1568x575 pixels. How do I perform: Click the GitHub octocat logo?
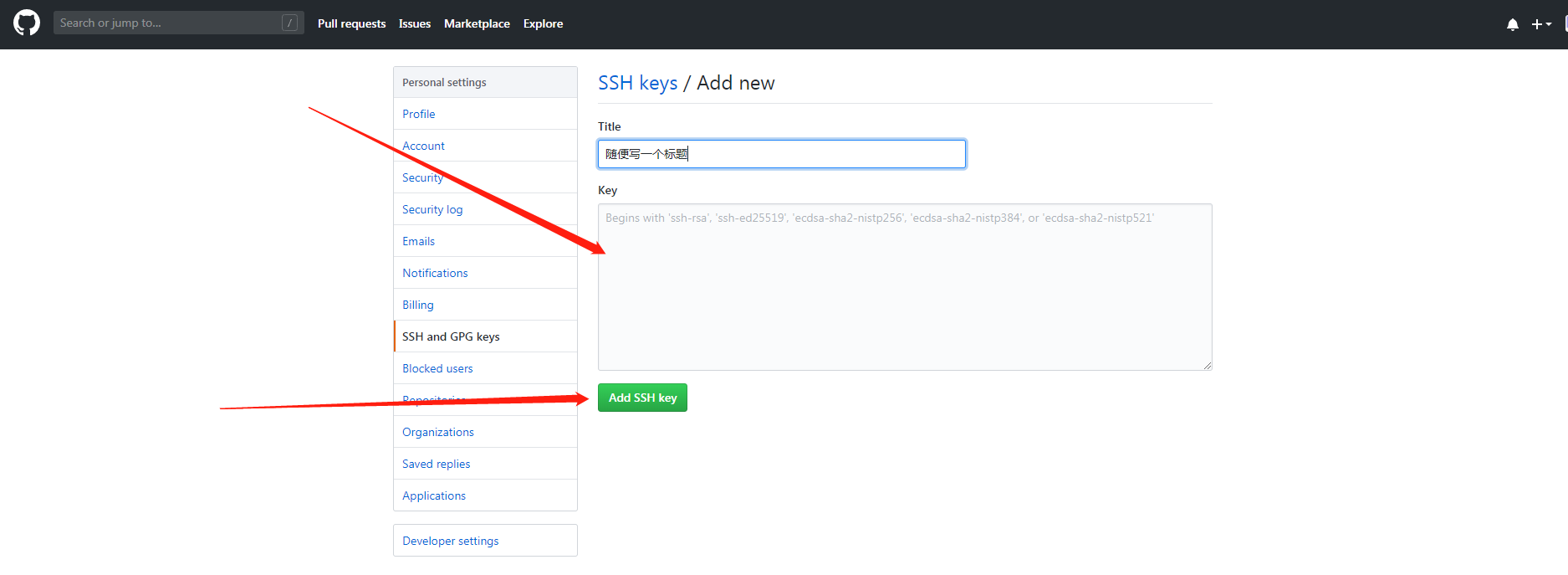27,23
